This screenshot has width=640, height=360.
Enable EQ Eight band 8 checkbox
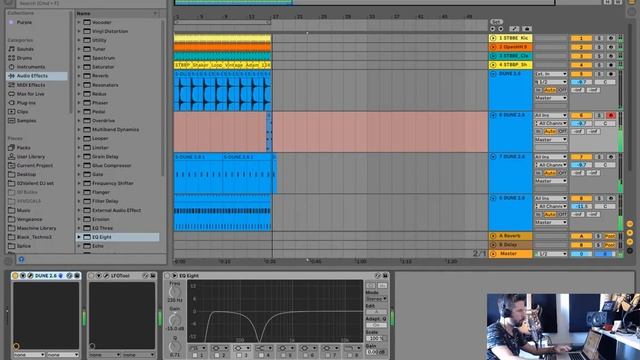pyautogui.click(x=350, y=356)
